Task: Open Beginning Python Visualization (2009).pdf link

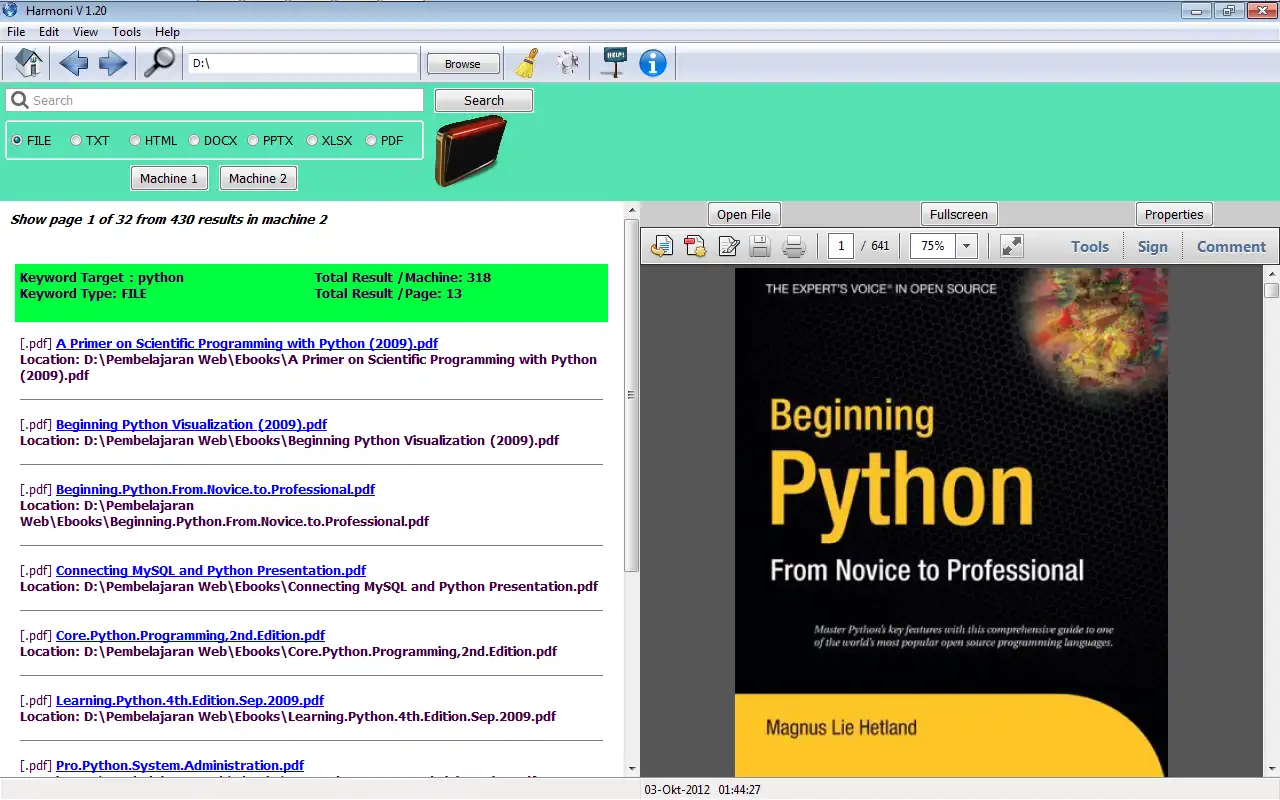Action: point(191,424)
